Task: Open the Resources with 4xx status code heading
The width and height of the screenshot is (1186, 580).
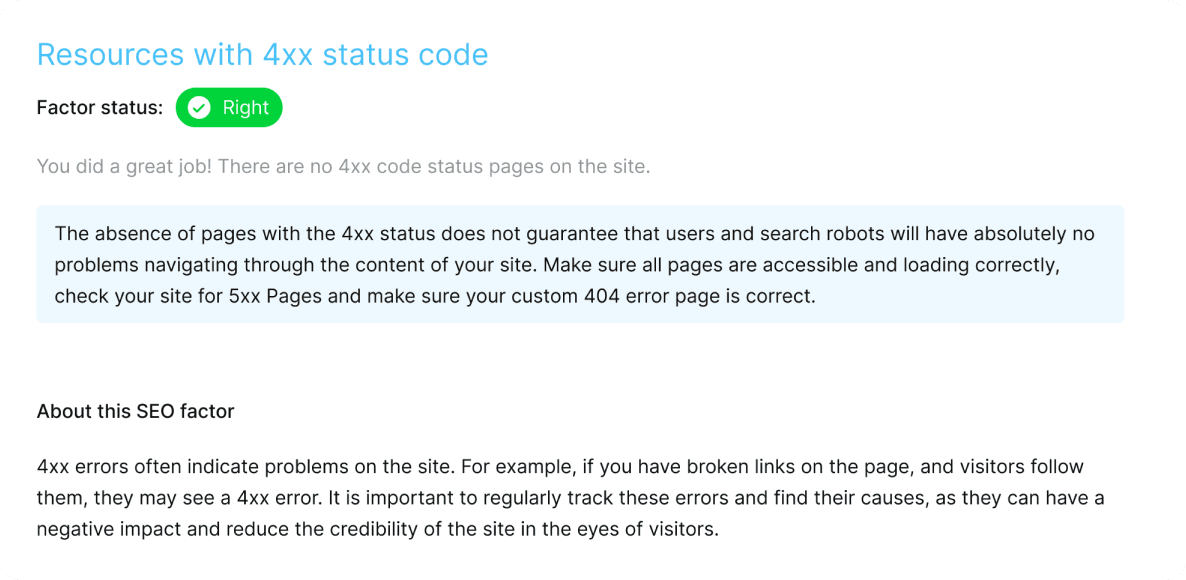Action: tap(262, 55)
